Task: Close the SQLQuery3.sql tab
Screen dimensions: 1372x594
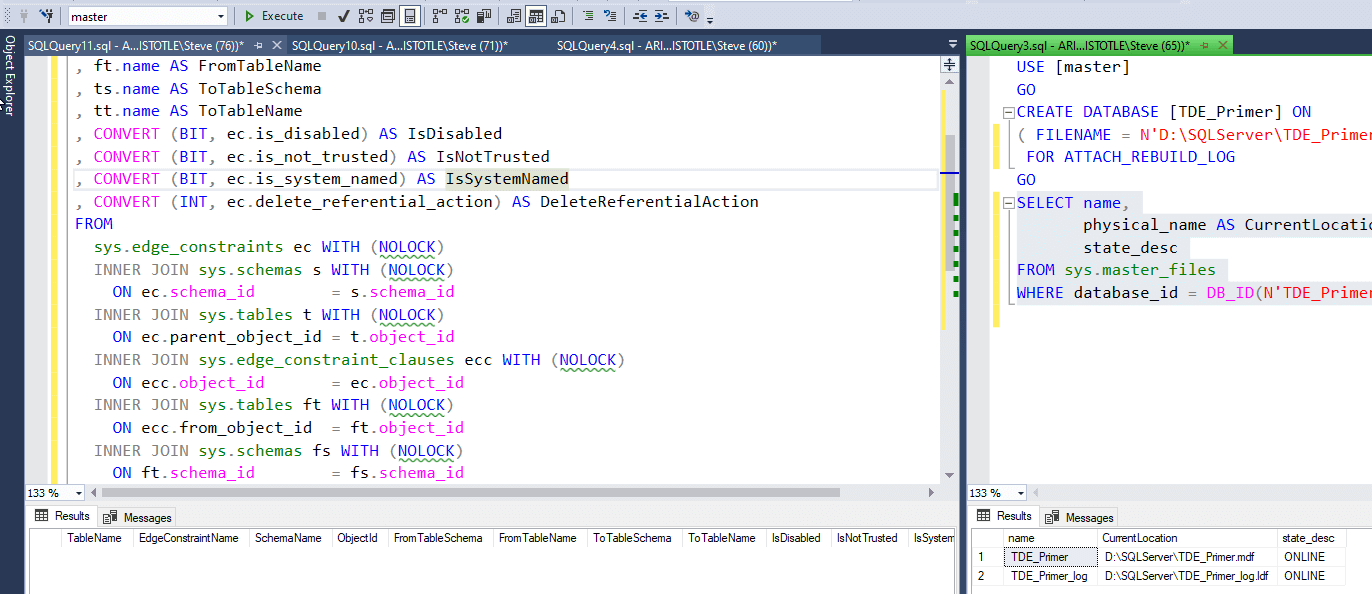Action: pos(1223,45)
